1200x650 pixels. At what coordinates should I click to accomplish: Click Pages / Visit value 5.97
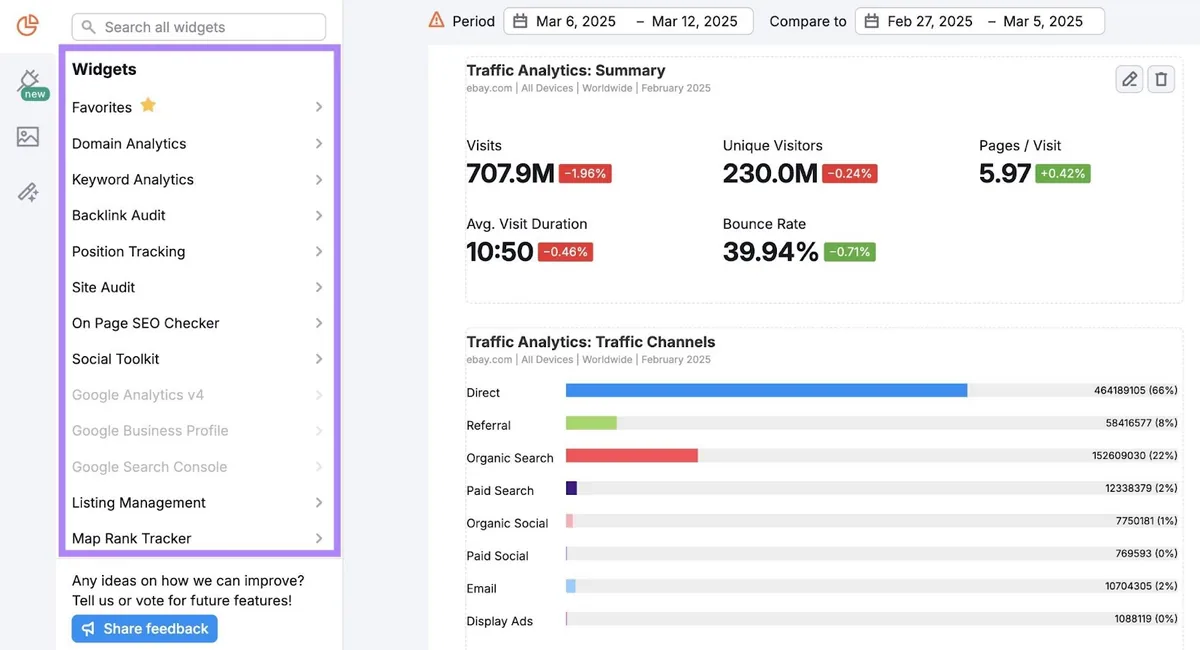click(x=1005, y=173)
